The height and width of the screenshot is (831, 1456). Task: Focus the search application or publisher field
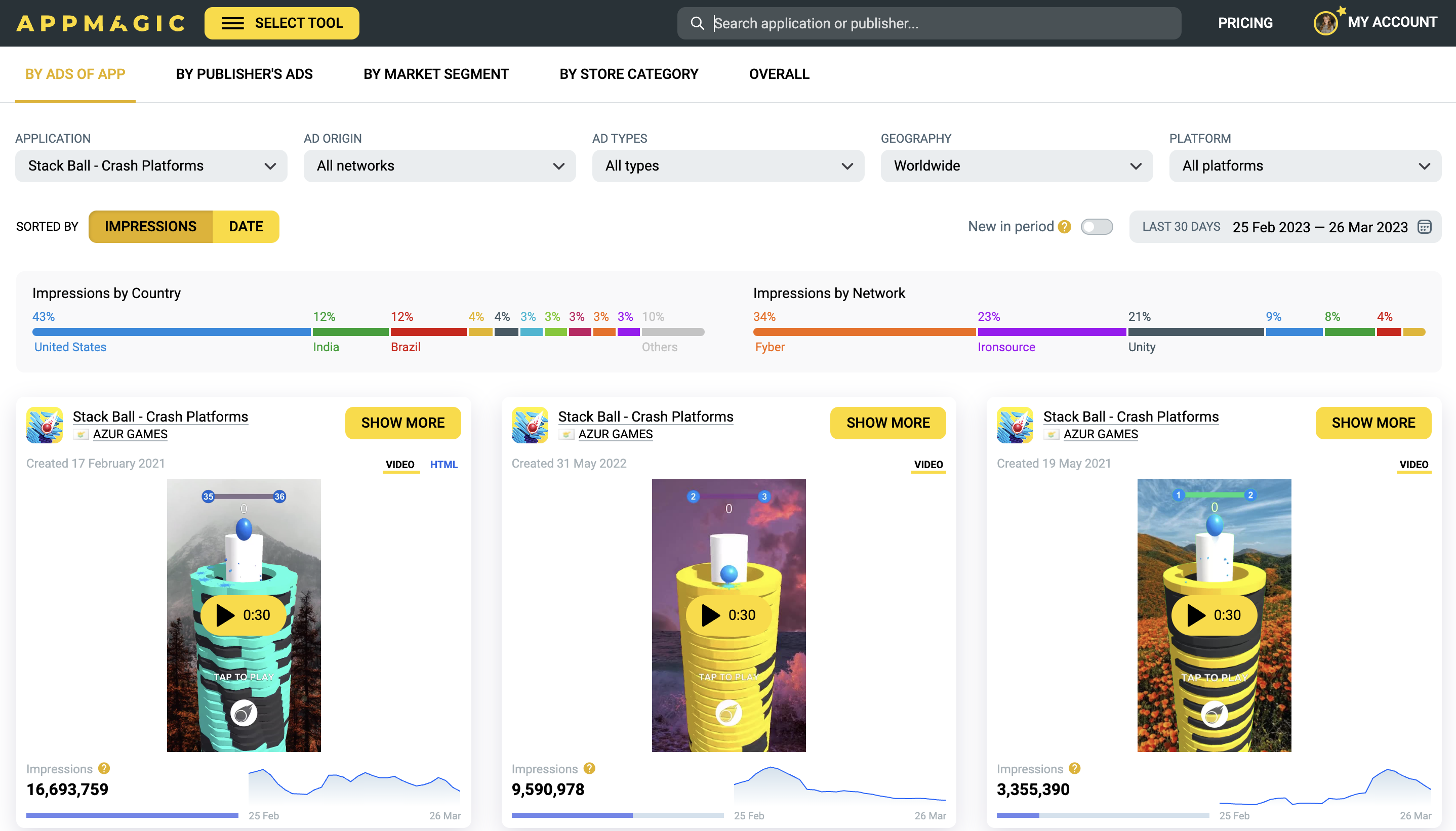click(x=928, y=23)
